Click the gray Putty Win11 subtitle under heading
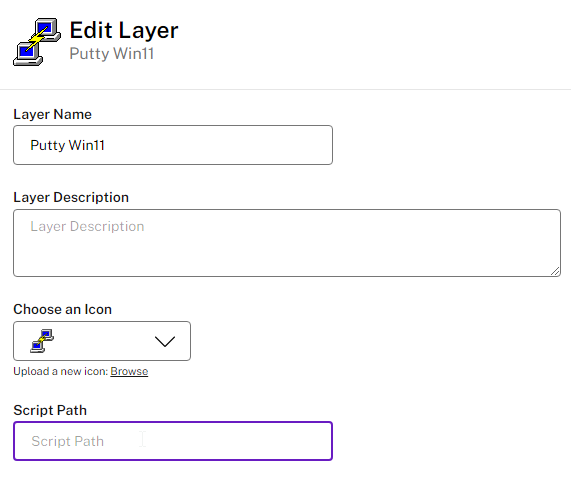Viewport: 571px width, 487px height. 112,54
